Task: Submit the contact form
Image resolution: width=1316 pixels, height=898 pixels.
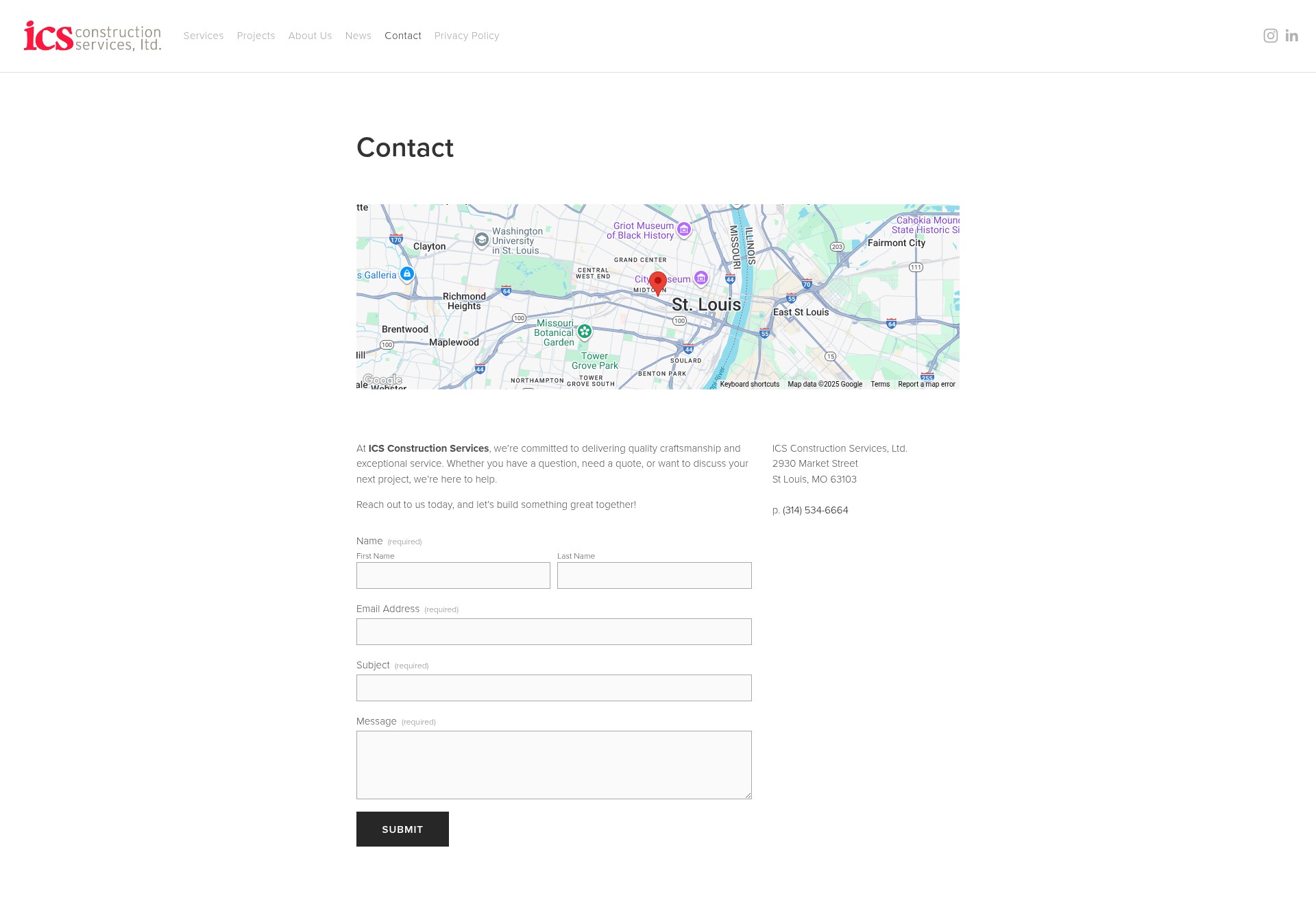Action: (x=402, y=829)
